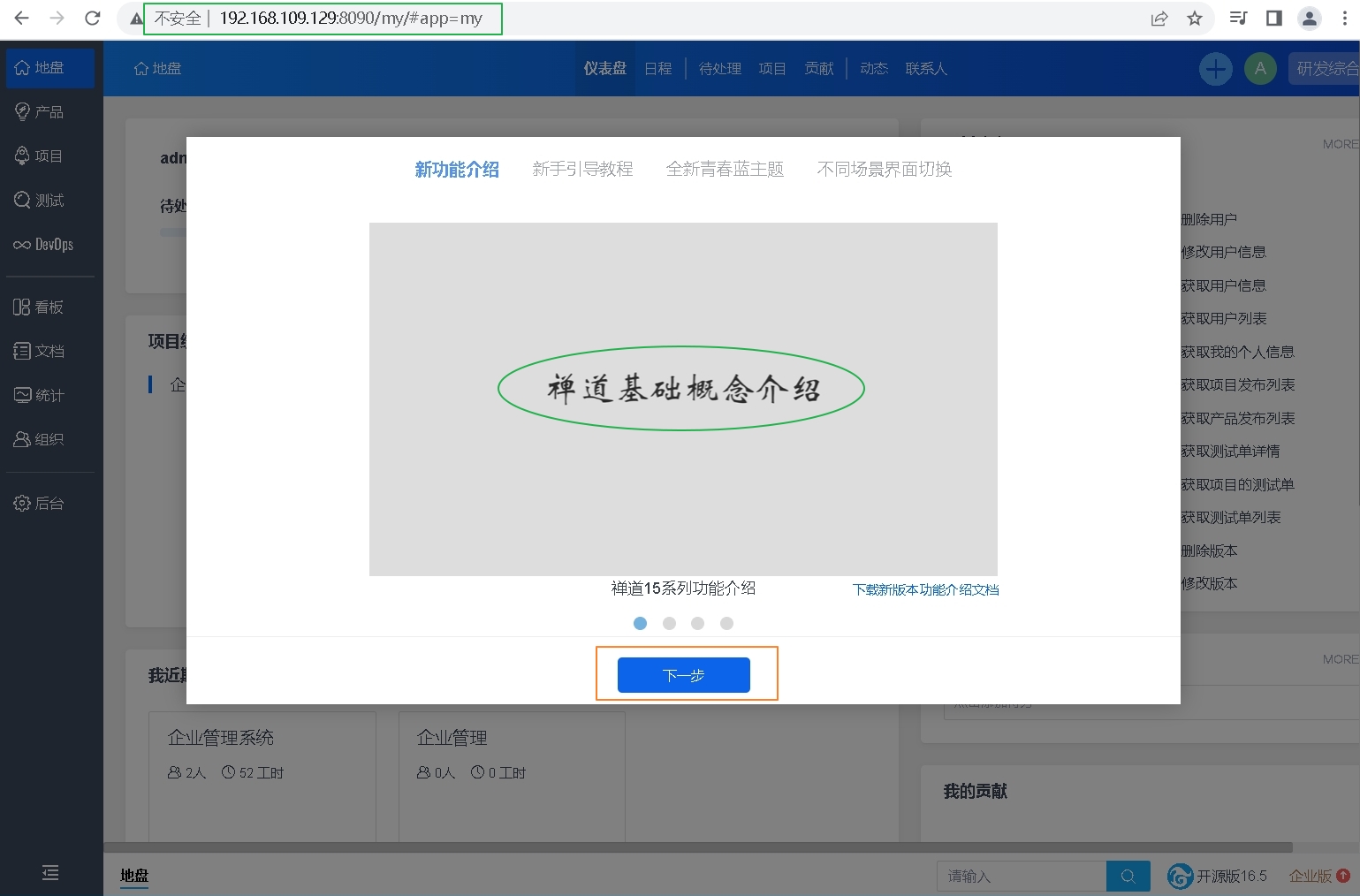Open the browser profile avatar
The image size is (1360, 896).
click(x=1310, y=19)
